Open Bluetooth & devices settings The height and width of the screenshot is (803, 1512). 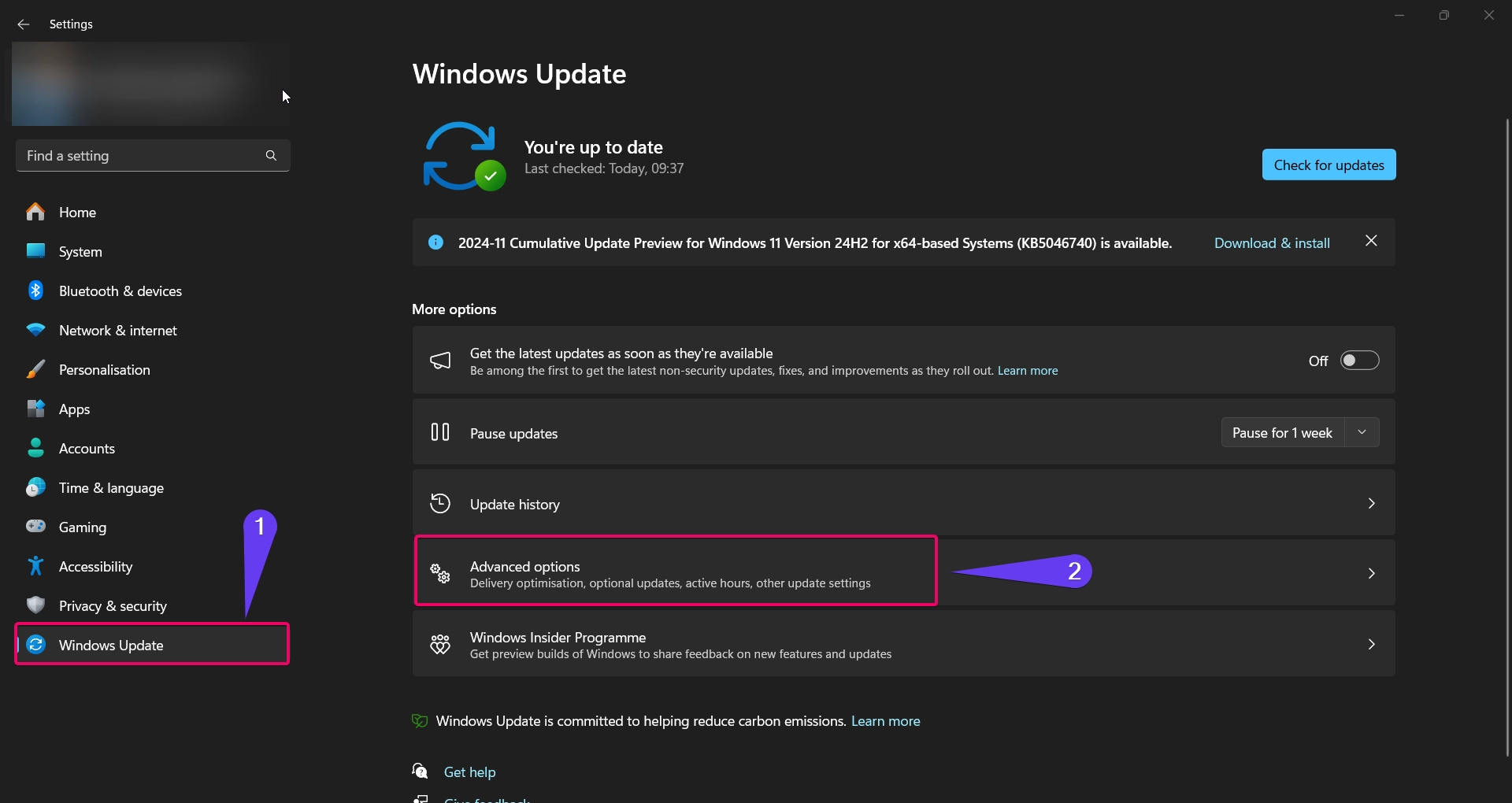[x=153, y=290]
